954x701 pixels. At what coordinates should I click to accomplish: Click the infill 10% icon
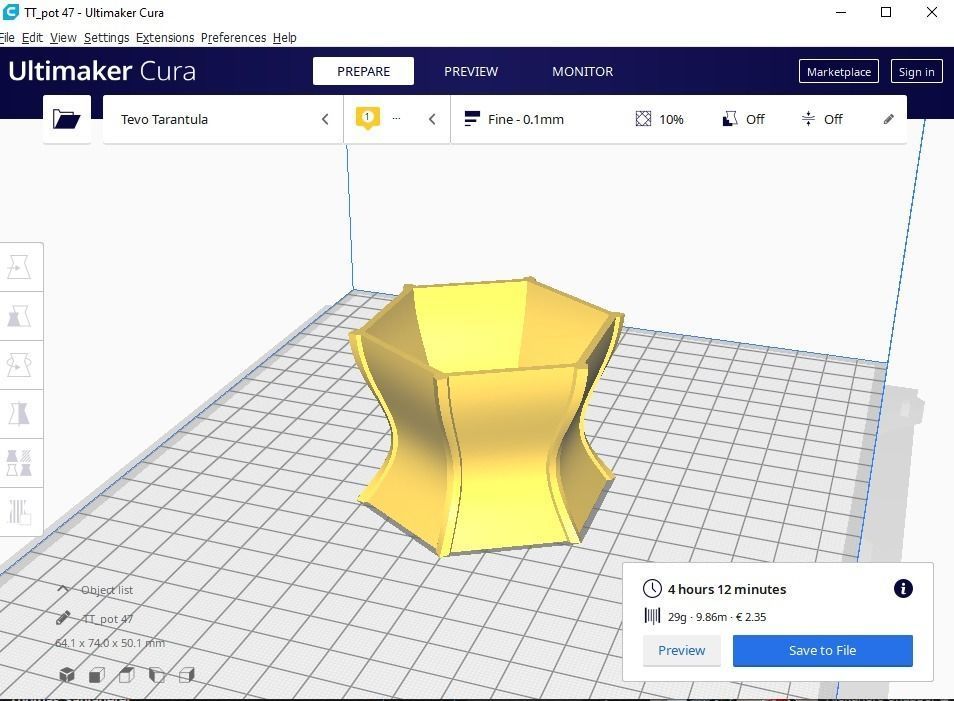pyautogui.click(x=643, y=119)
